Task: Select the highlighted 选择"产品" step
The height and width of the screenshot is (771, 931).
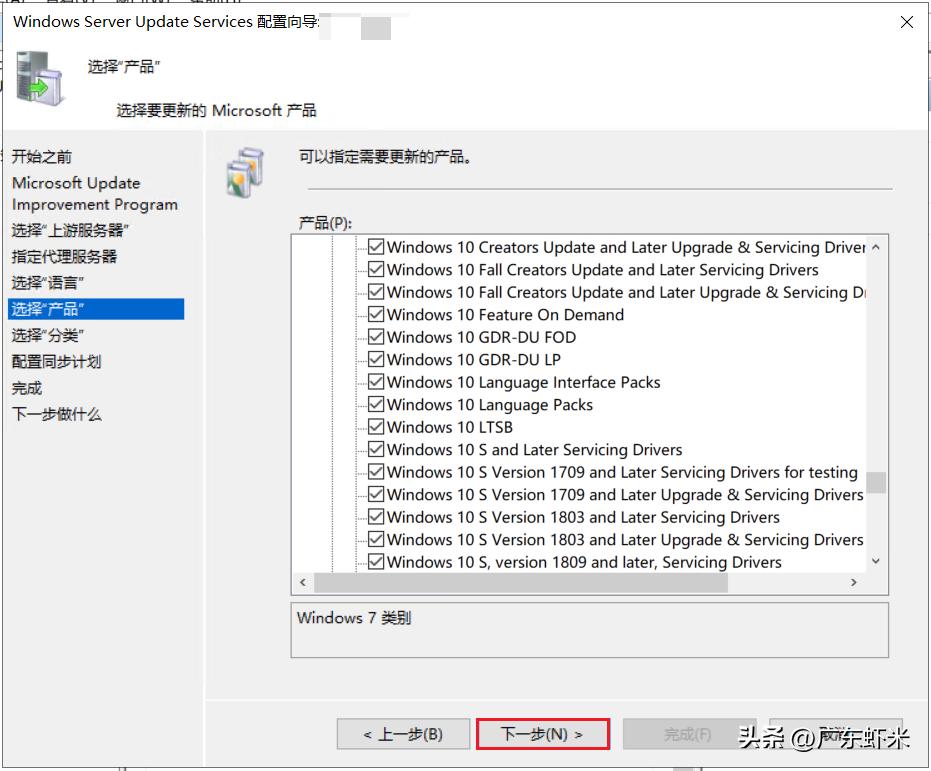Action: 96,309
